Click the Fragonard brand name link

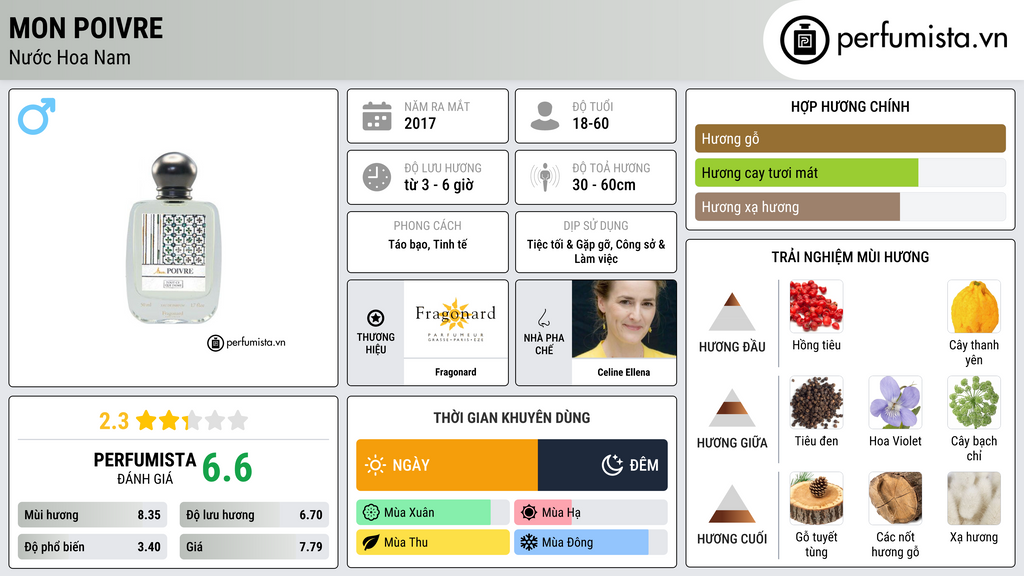(x=456, y=372)
